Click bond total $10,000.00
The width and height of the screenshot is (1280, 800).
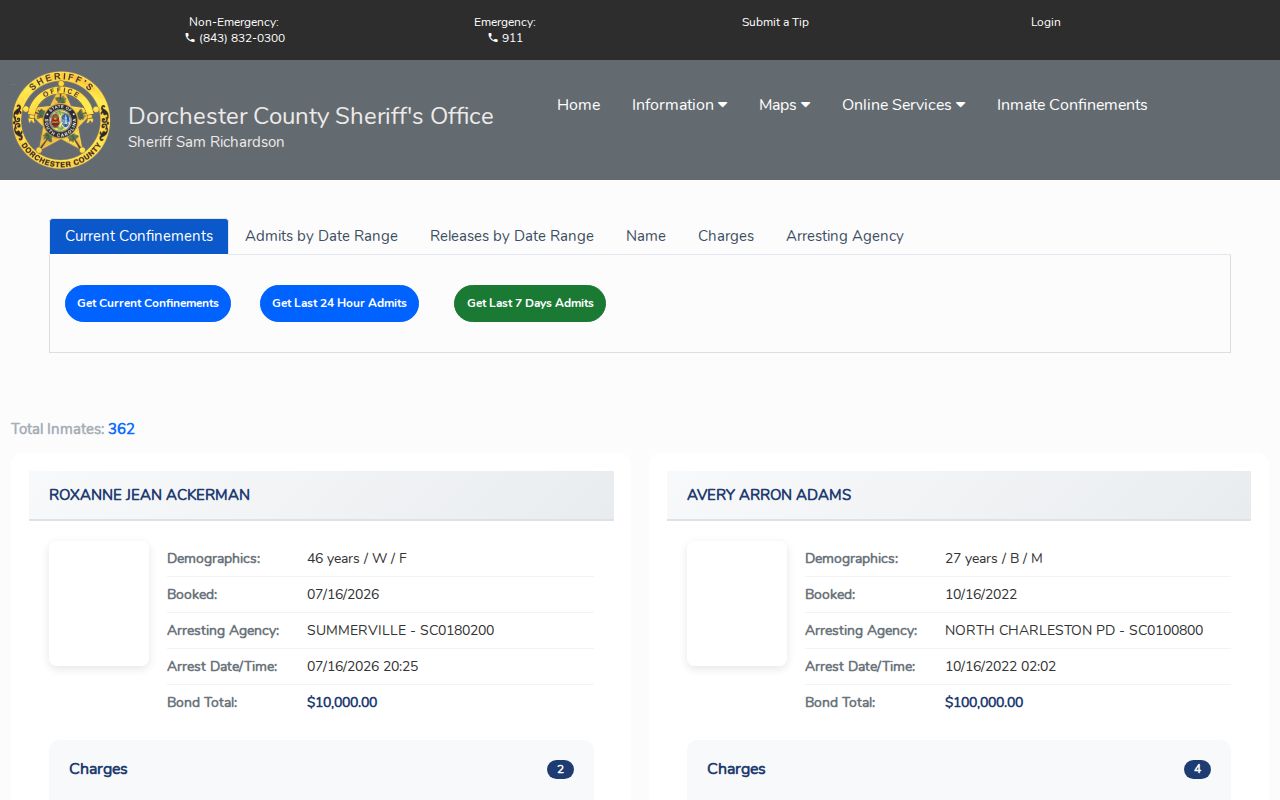(342, 702)
